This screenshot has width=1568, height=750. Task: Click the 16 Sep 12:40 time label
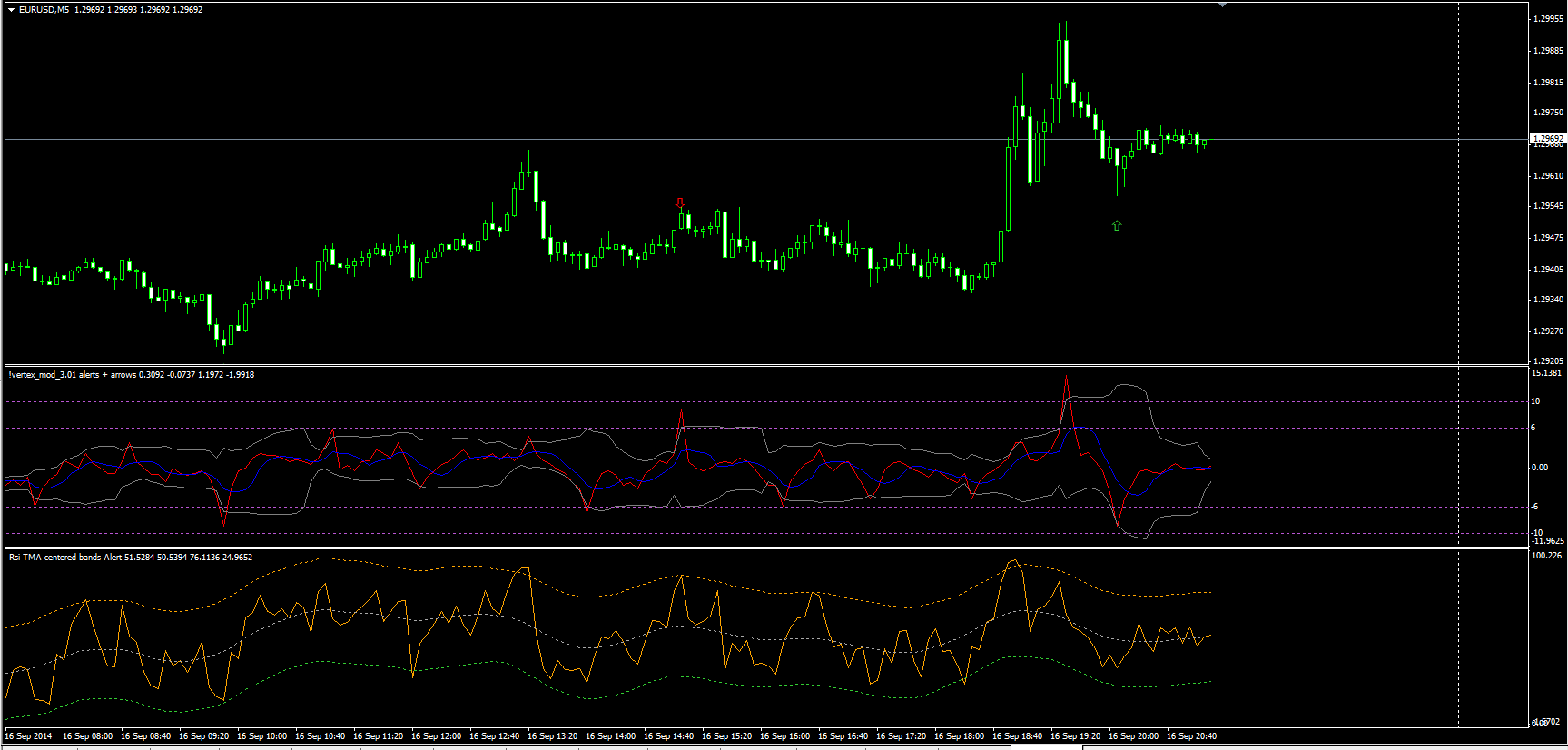click(x=495, y=736)
